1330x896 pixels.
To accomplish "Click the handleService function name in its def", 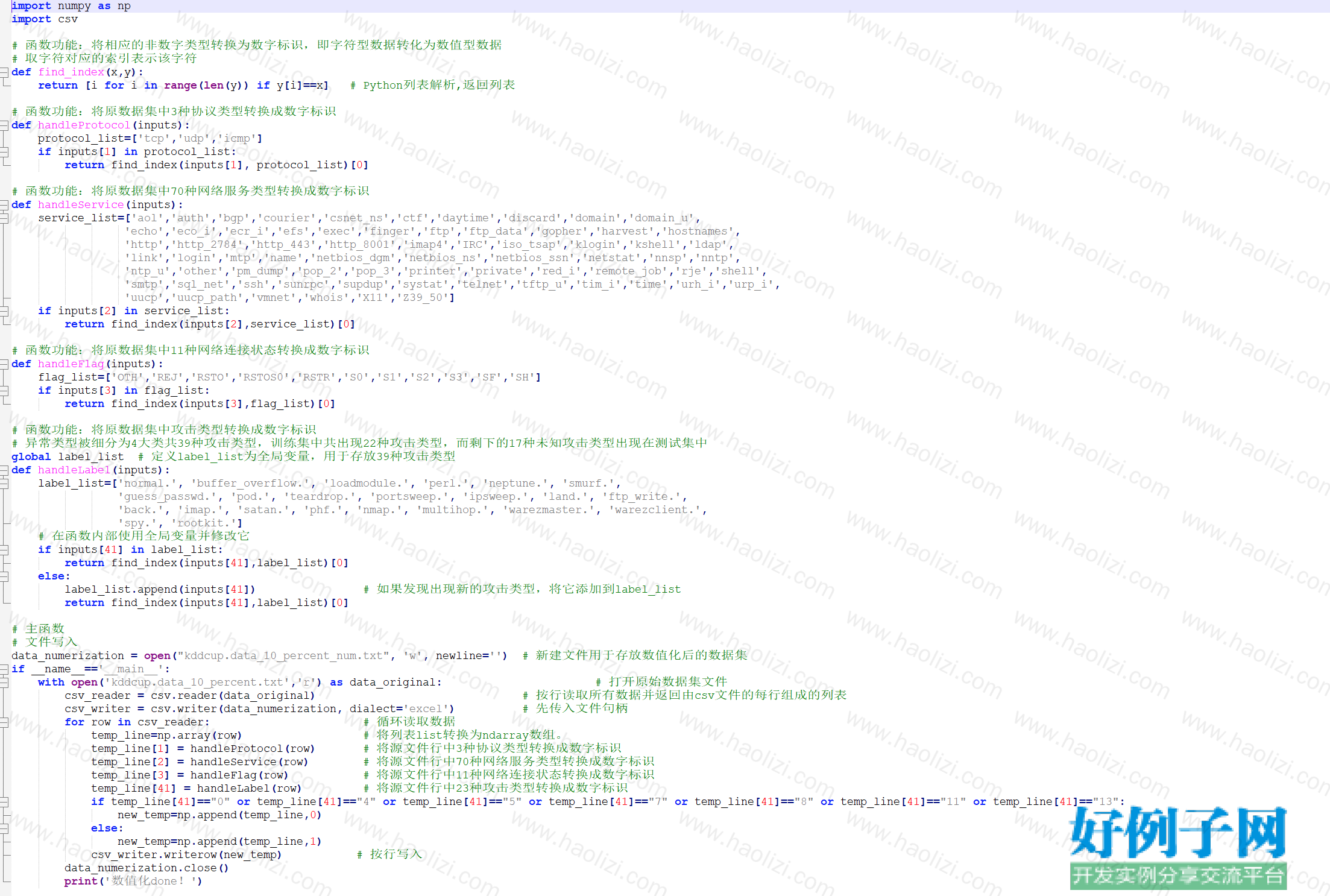I will pos(81,205).
